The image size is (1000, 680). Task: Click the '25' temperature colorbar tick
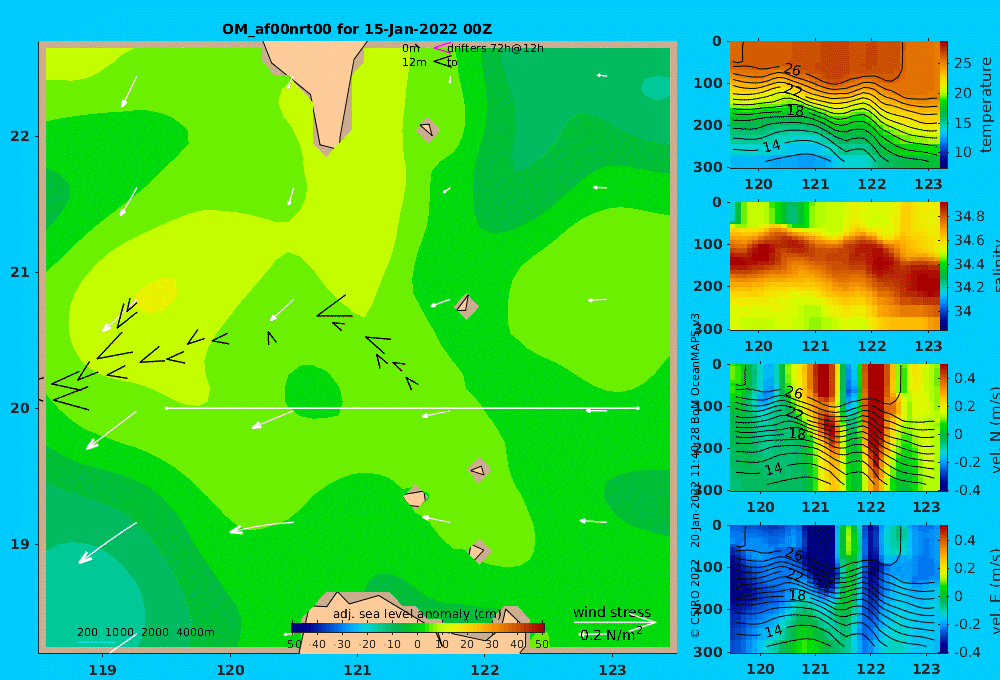tap(963, 63)
